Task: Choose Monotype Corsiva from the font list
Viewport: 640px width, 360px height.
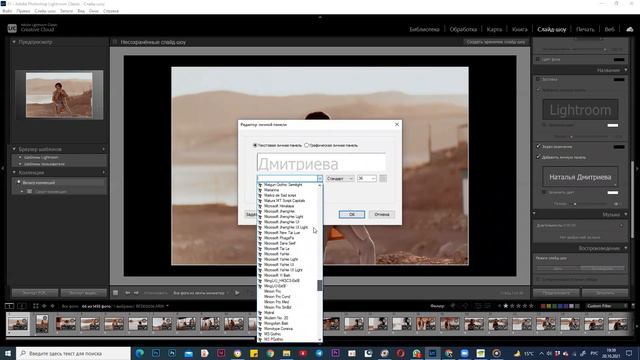Action: click(278, 329)
